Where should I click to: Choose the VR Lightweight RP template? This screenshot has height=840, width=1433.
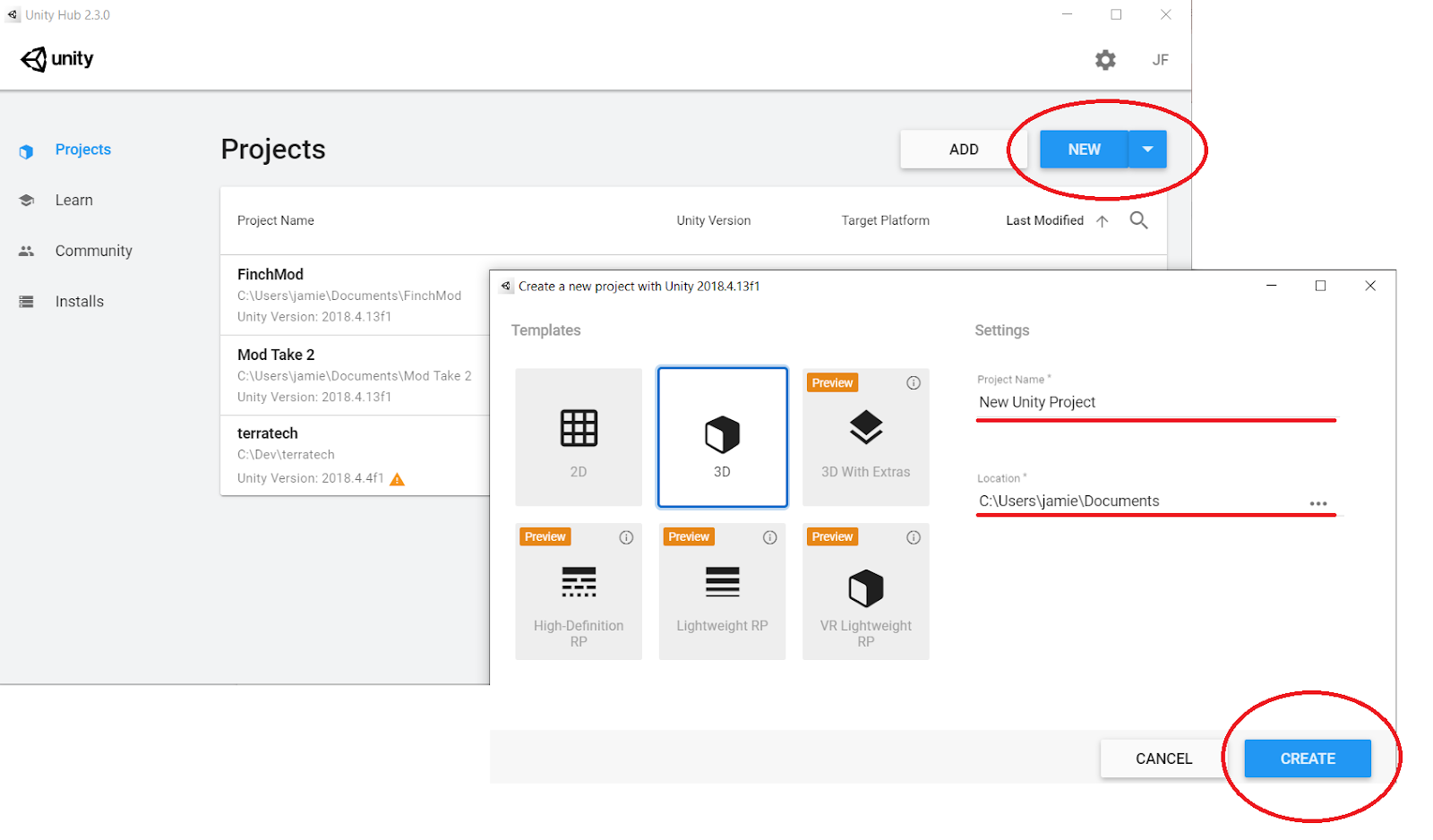(x=865, y=591)
